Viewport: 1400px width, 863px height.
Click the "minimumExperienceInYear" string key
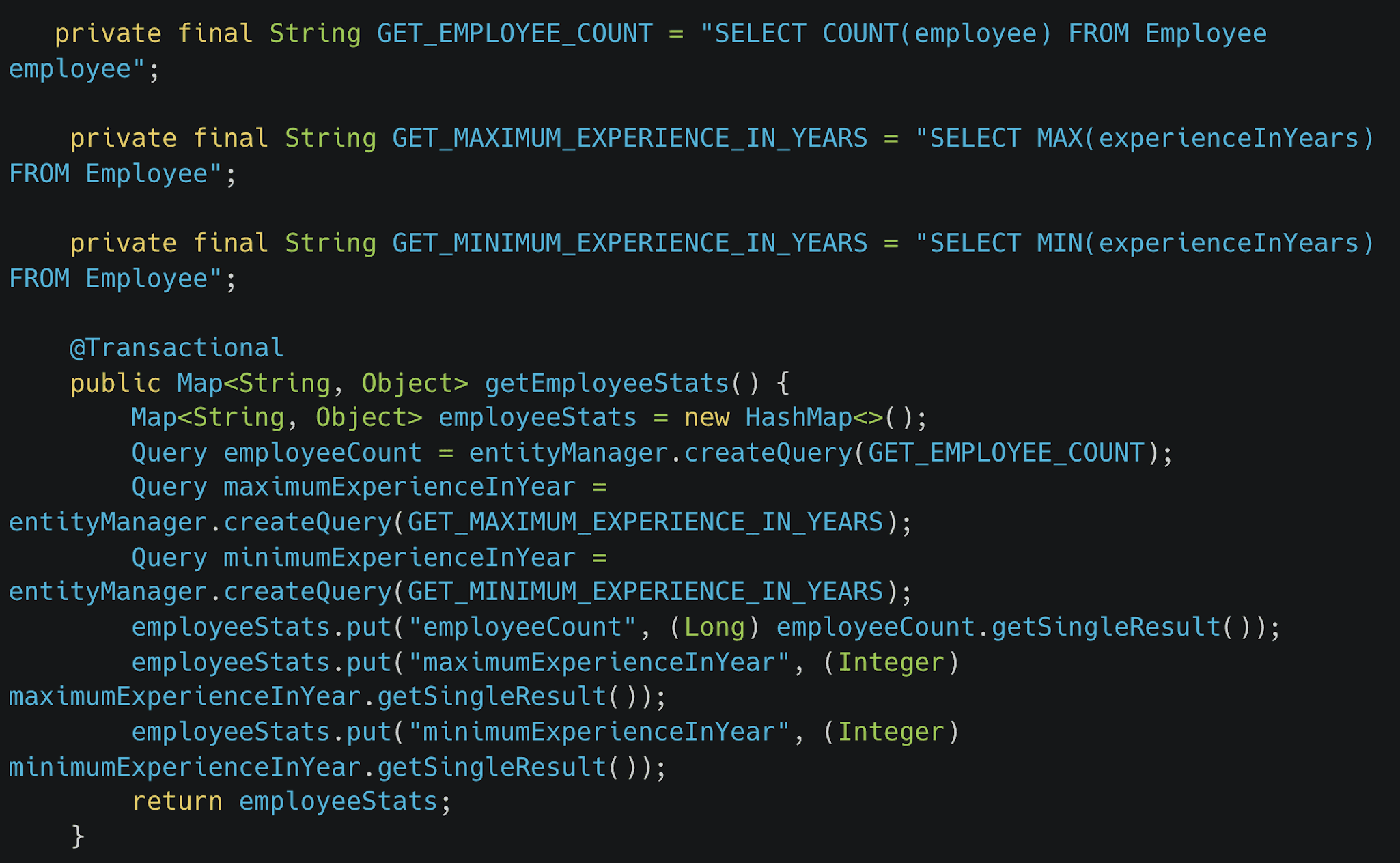pos(599,732)
